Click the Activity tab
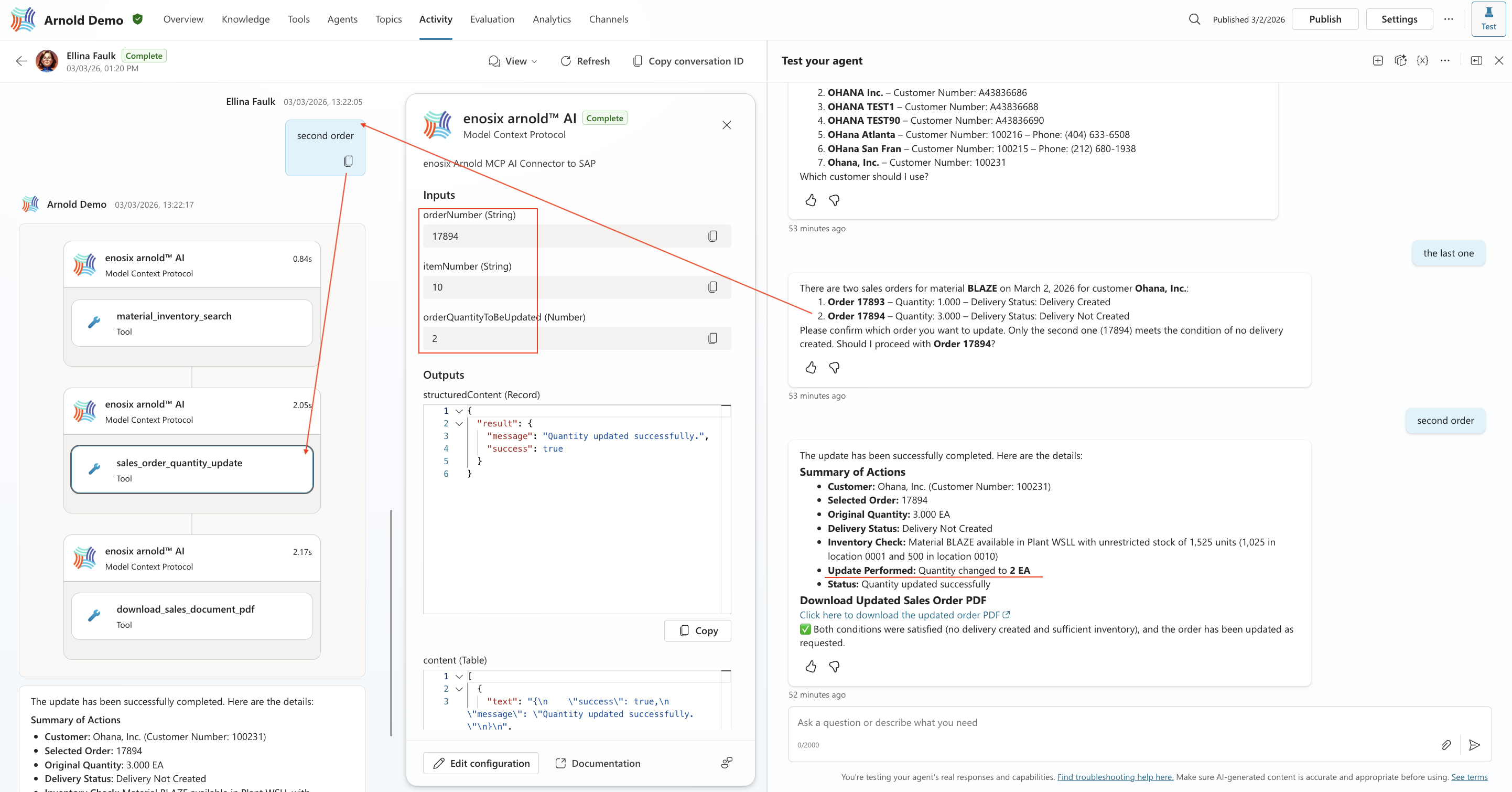Screen dimensions: 1512x792 pos(436,19)
